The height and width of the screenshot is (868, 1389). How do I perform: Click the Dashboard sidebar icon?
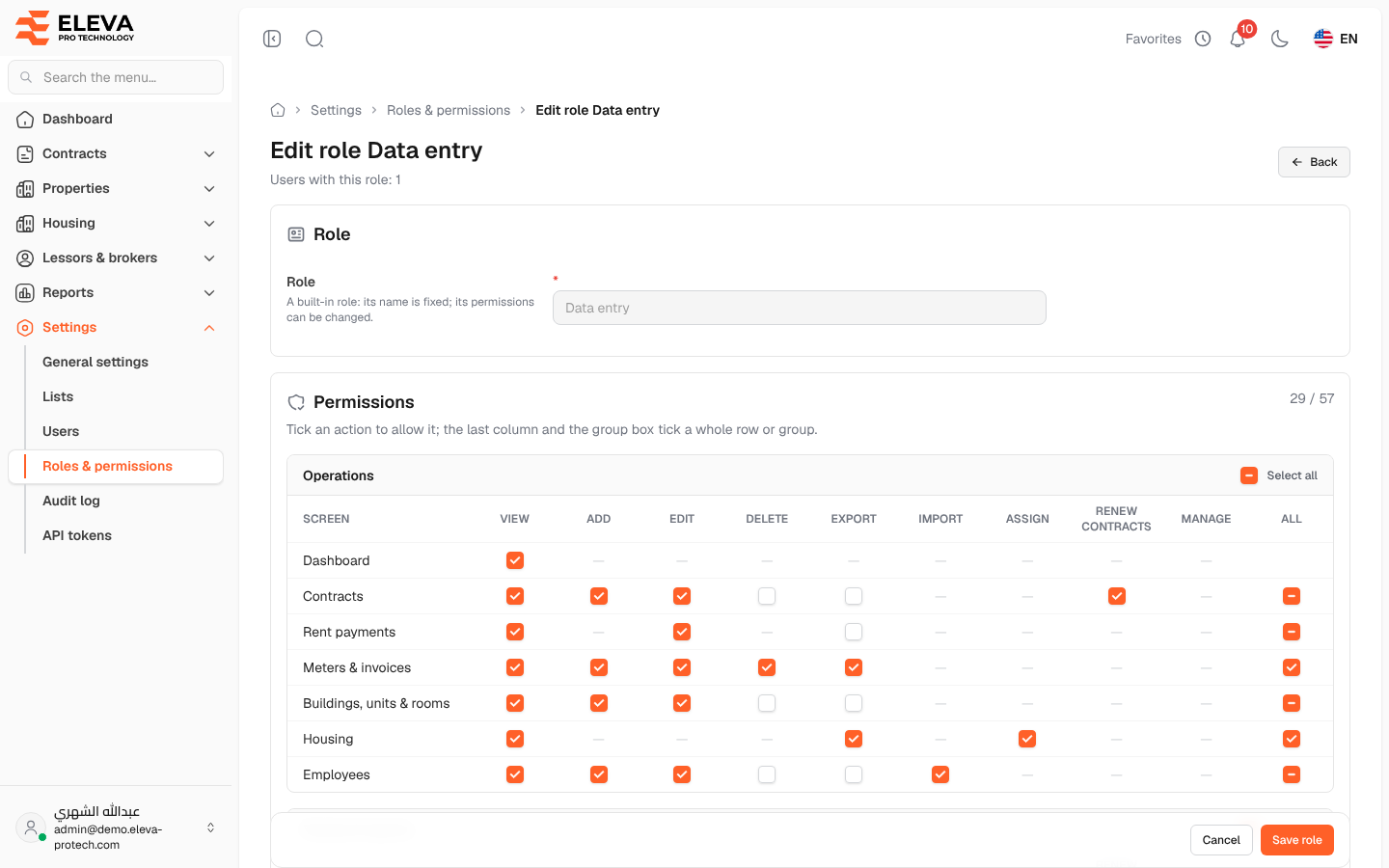point(25,119)
